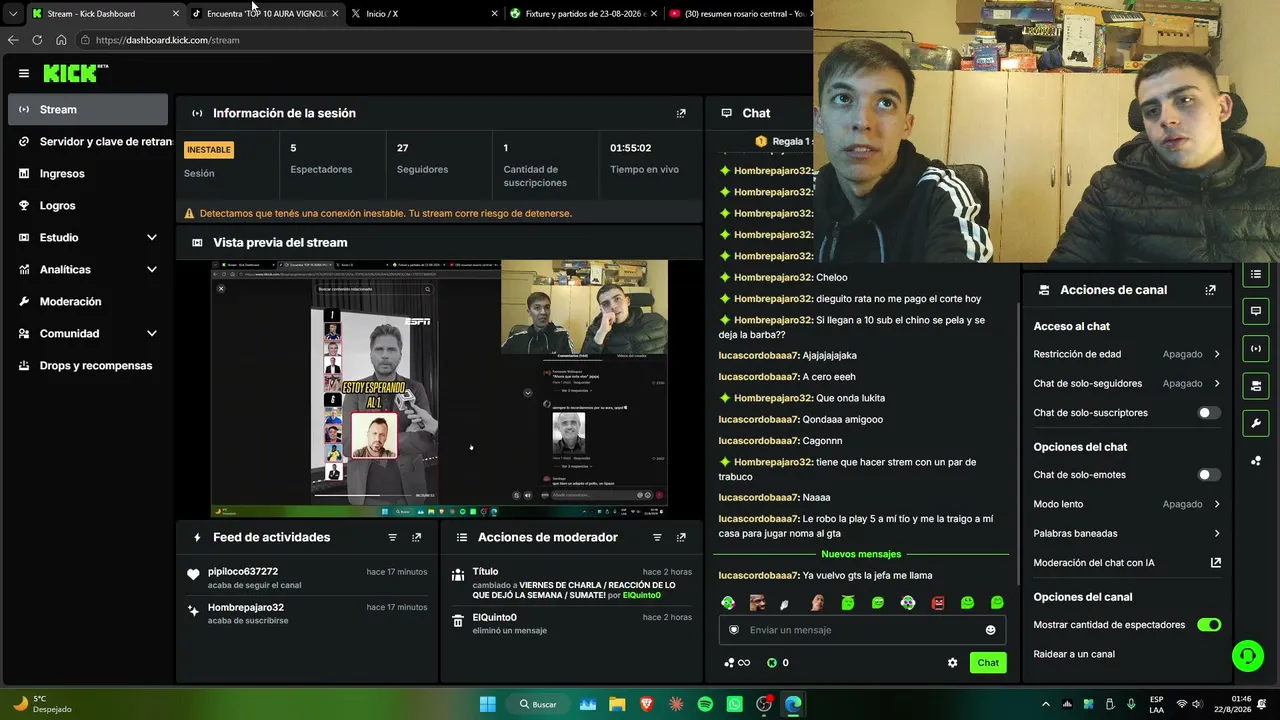Viewport: 1280px width, 720px height.
Task: Click the green Chat send button
Action: point(988,663)
